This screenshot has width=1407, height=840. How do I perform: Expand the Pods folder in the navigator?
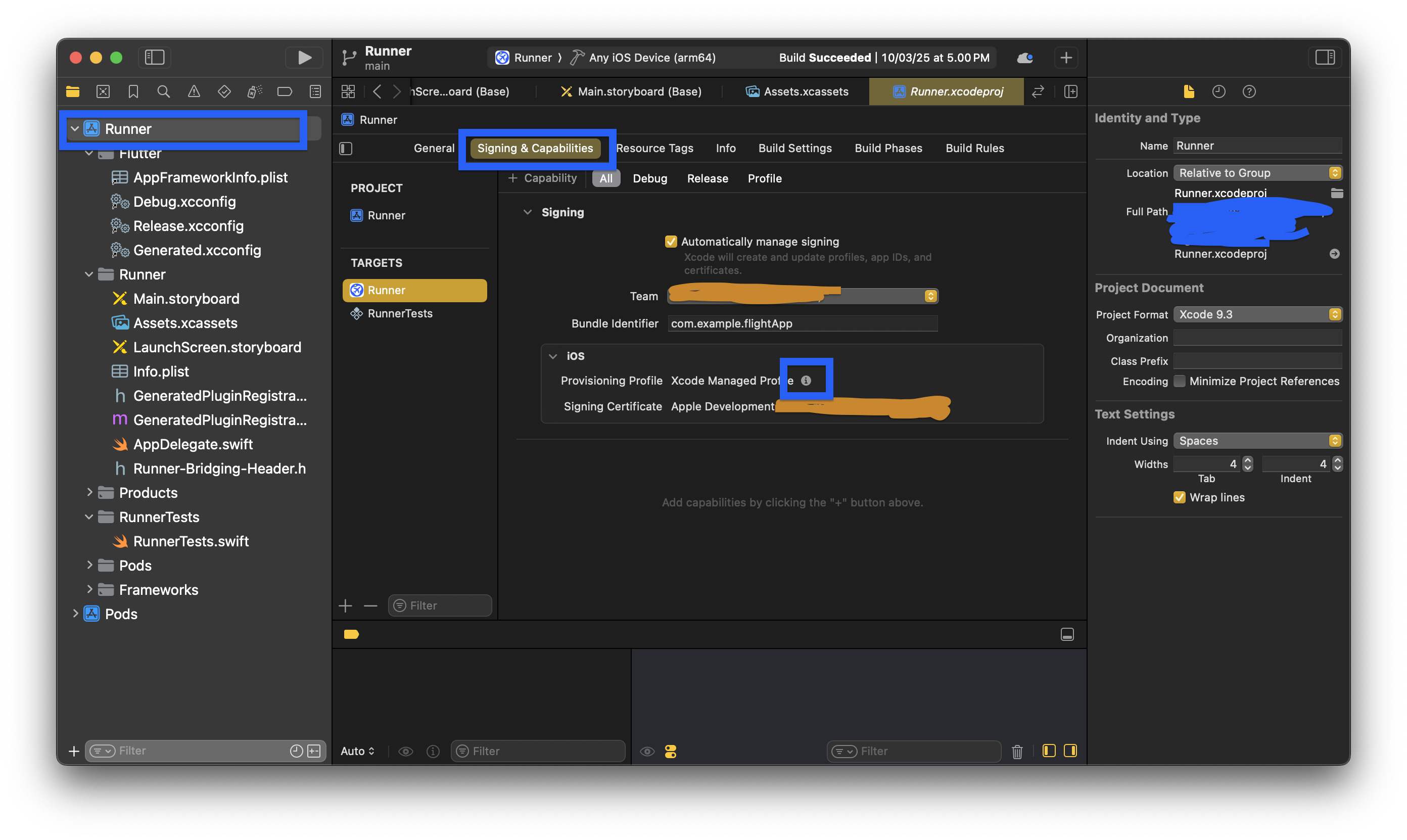tap(90, 565)
